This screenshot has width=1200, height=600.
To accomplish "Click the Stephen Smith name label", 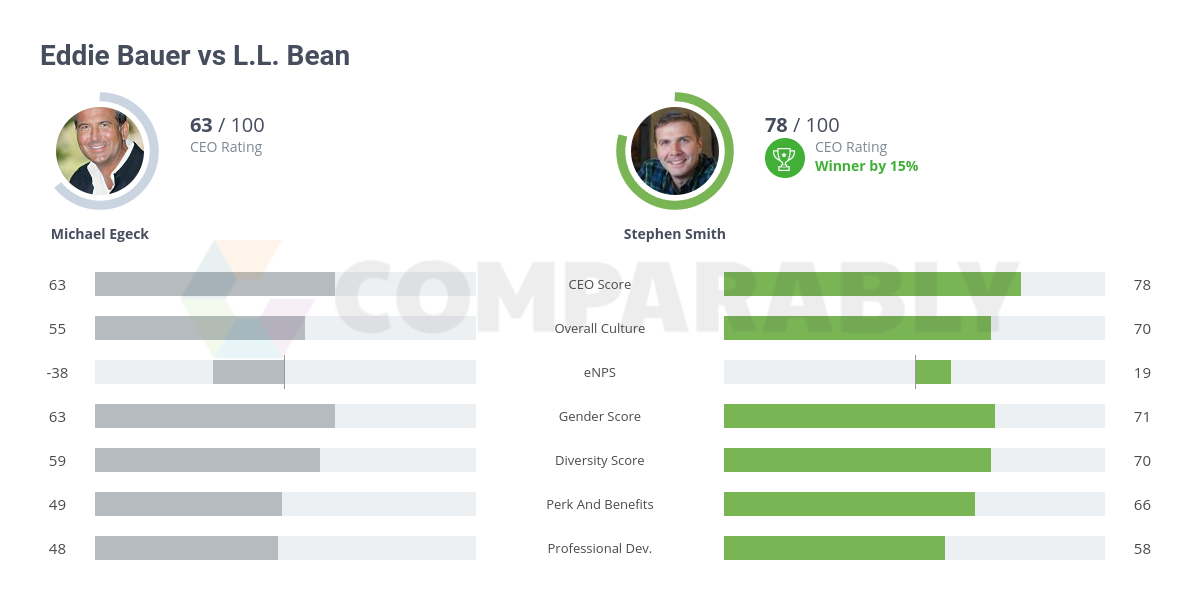I will [x=675, y=234].
